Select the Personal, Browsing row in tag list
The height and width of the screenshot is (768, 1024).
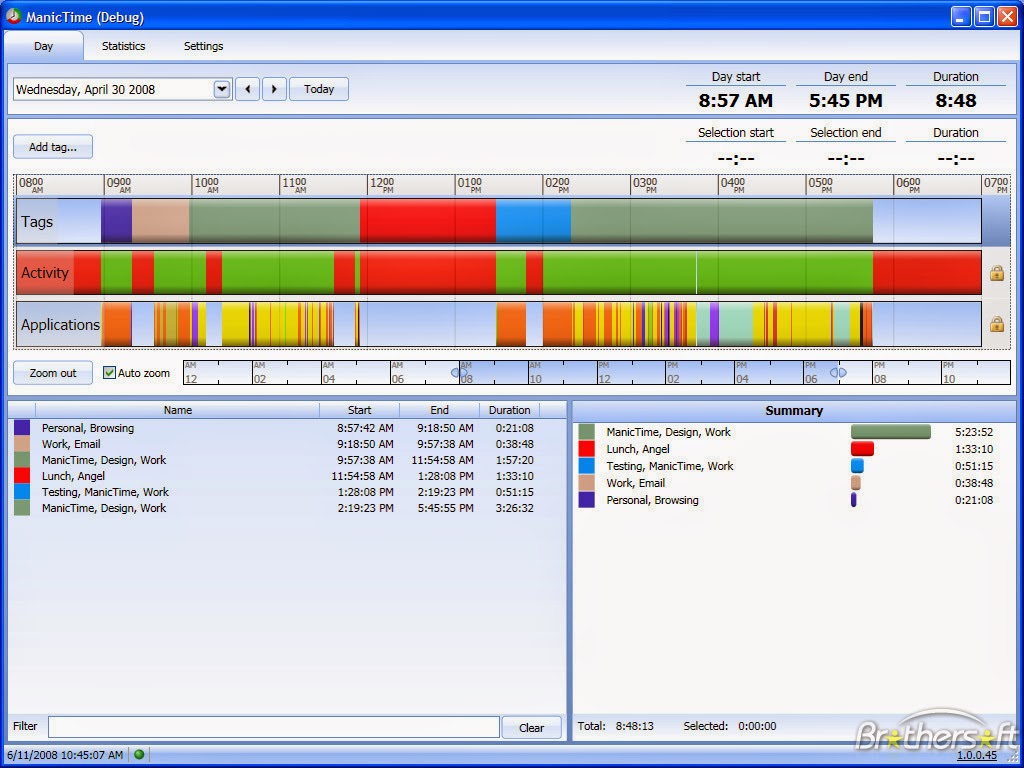(287, 428)
